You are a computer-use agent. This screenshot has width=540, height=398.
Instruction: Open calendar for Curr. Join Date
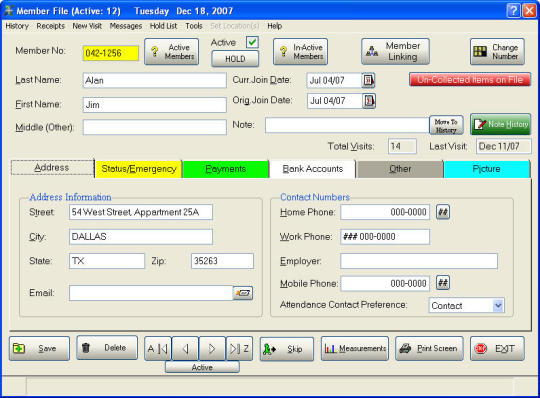368,80
